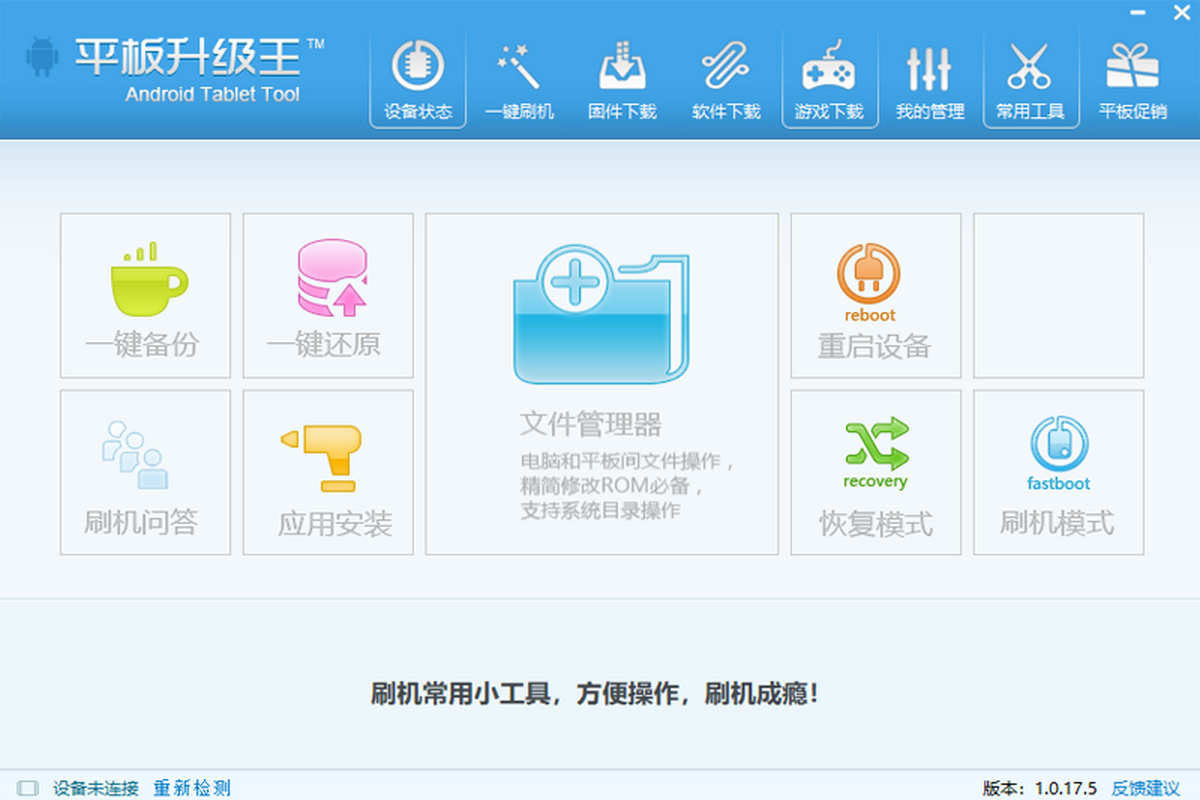Click the 应用安装 yellow drill icon
The width and height of the screenshot is (1200, 800).
click(322, 457)
